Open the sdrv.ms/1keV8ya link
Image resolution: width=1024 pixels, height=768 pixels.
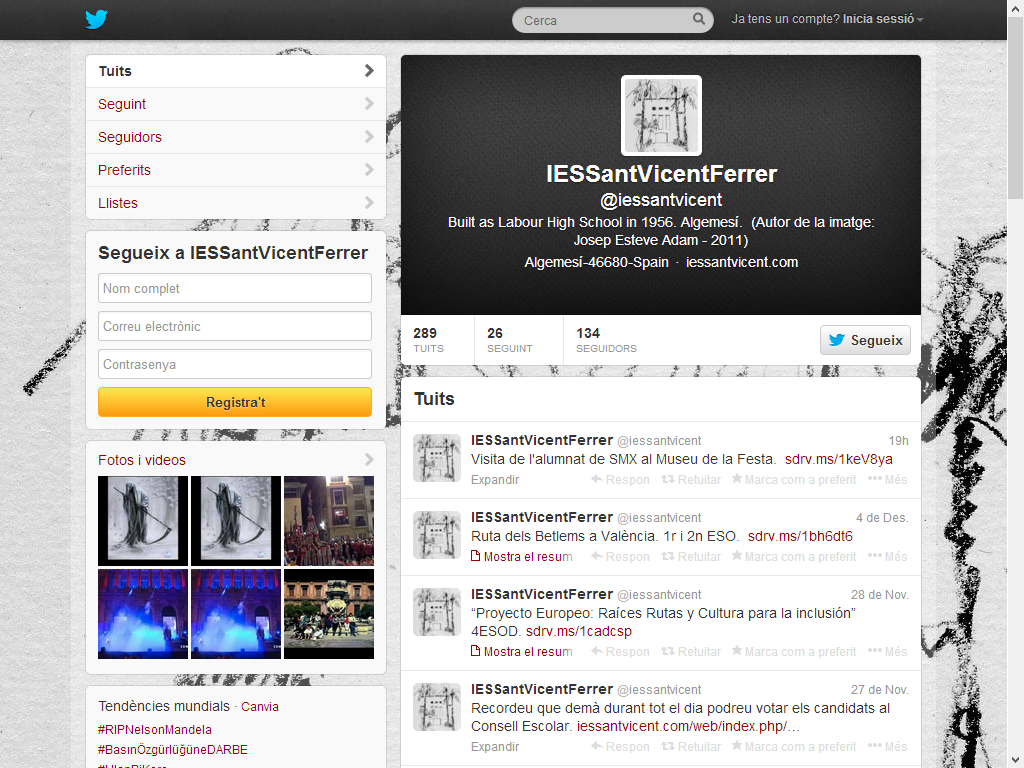839,460
